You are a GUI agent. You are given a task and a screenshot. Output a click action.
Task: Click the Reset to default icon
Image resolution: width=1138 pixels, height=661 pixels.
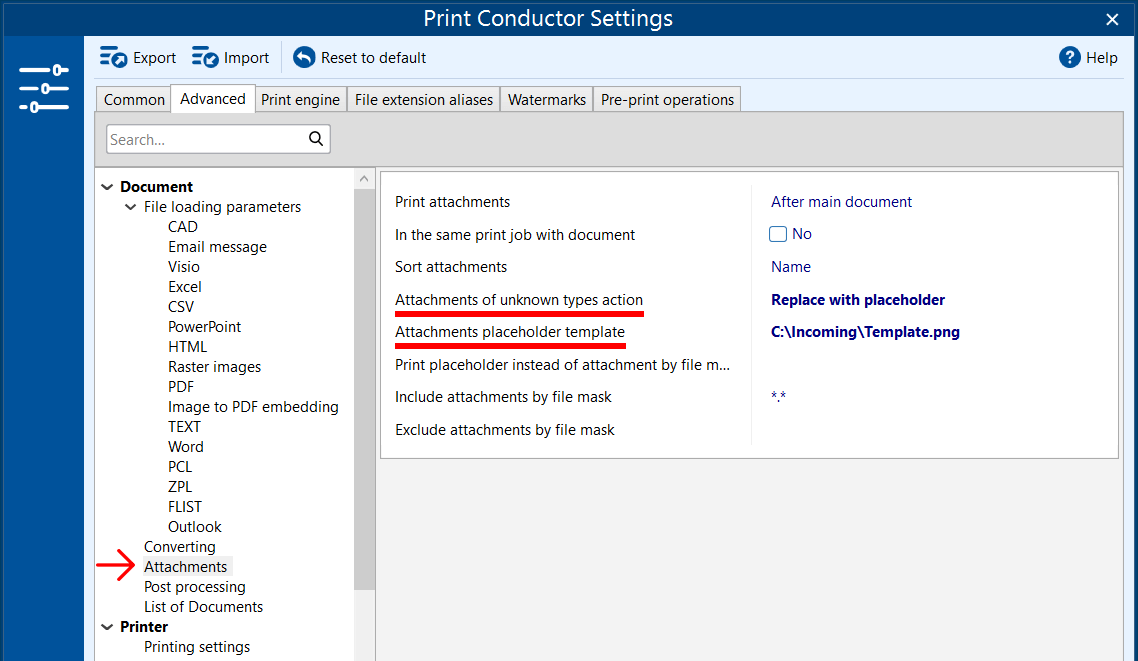tap(304, 57)
